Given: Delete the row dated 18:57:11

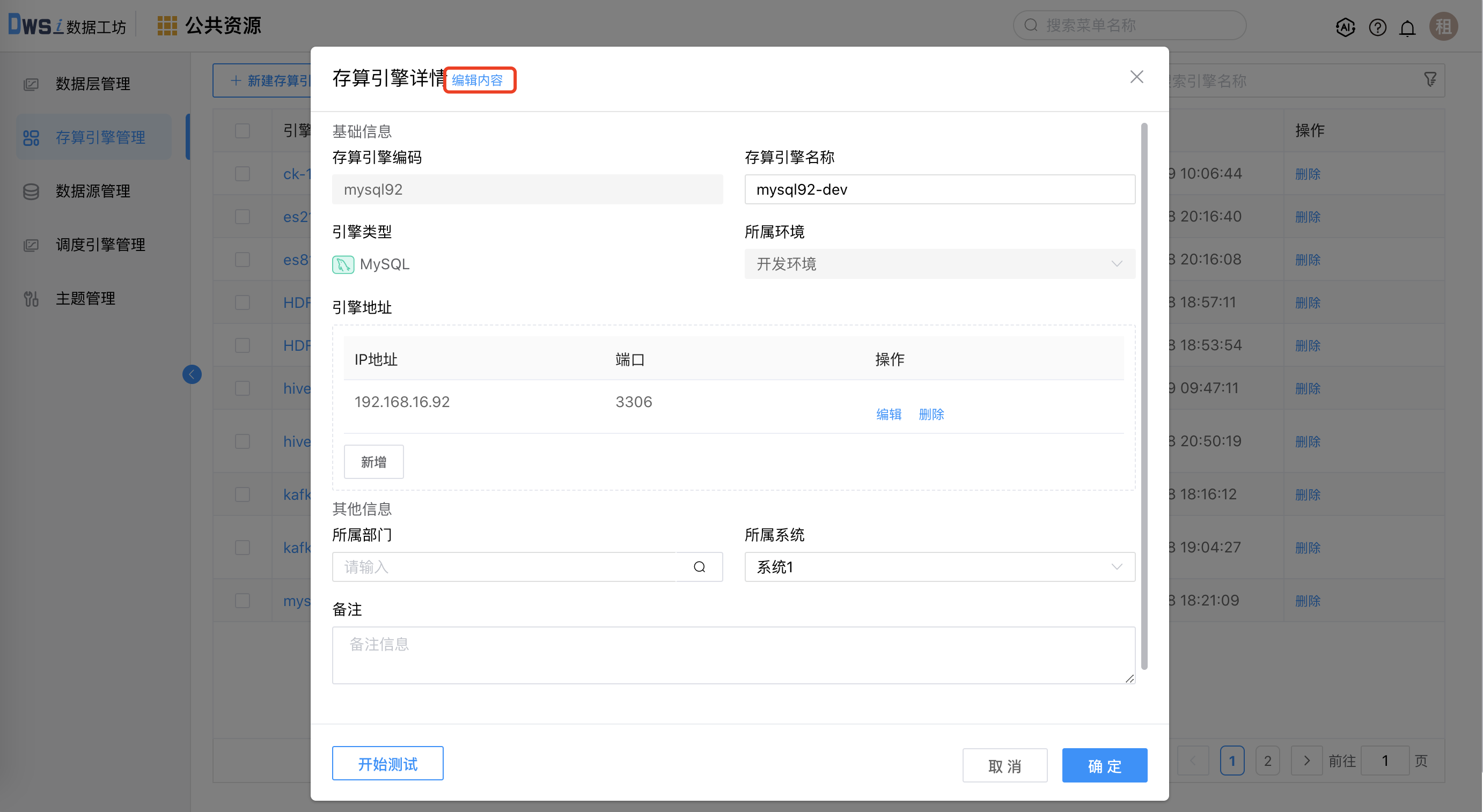Looking at the screenshot, I should (1308, 302).
